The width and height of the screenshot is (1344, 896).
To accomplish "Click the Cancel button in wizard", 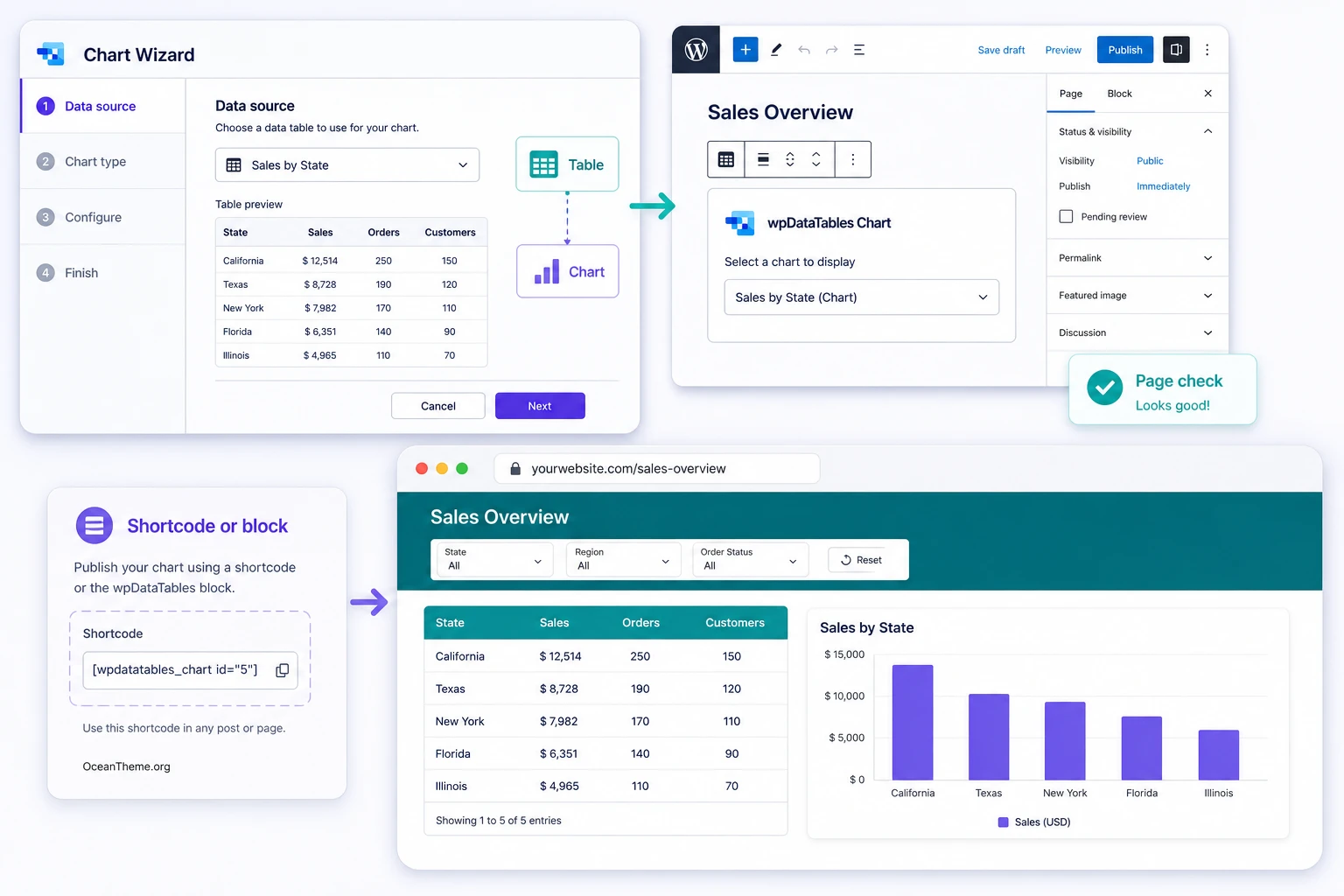I will coord(438,406).
